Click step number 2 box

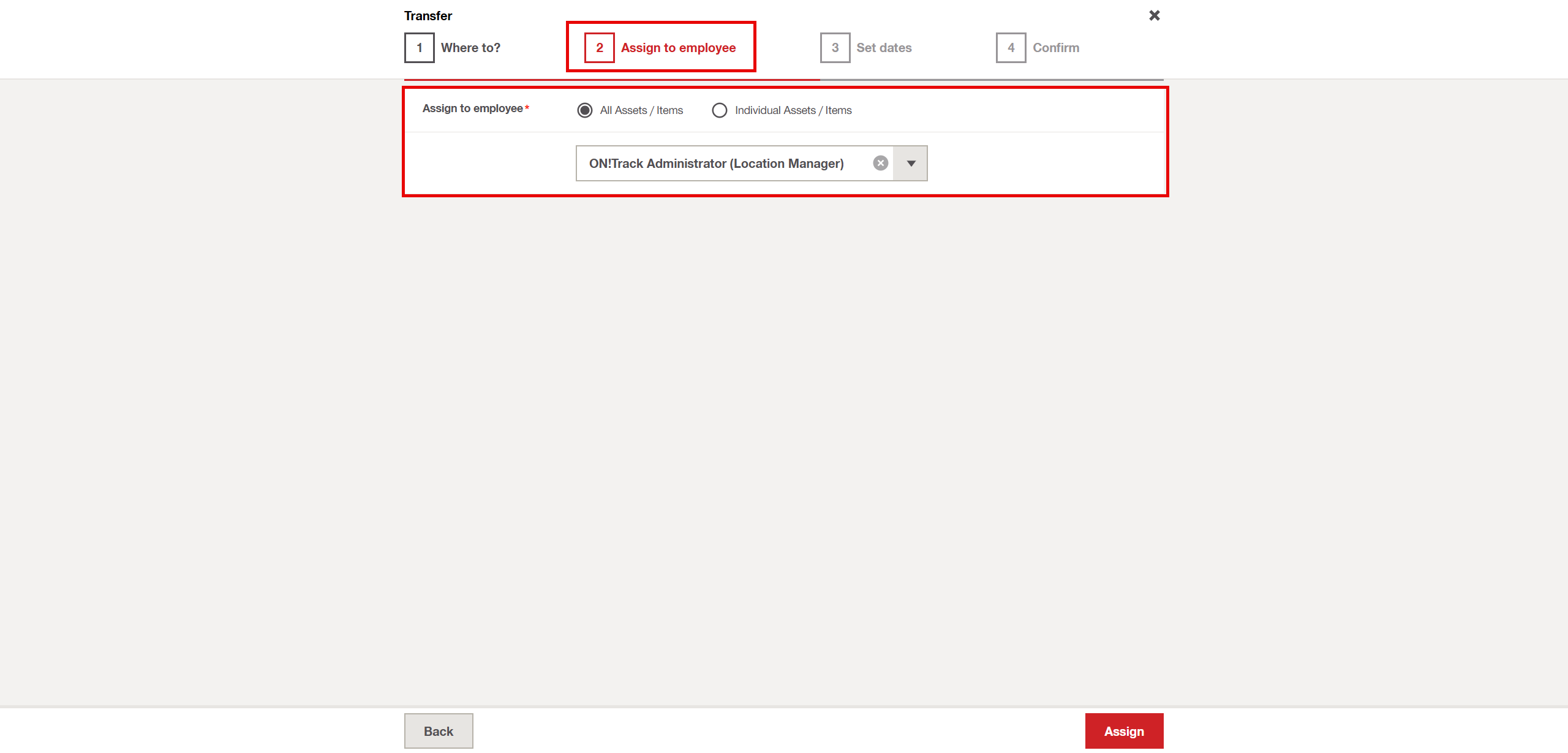(x=599, y=48)
